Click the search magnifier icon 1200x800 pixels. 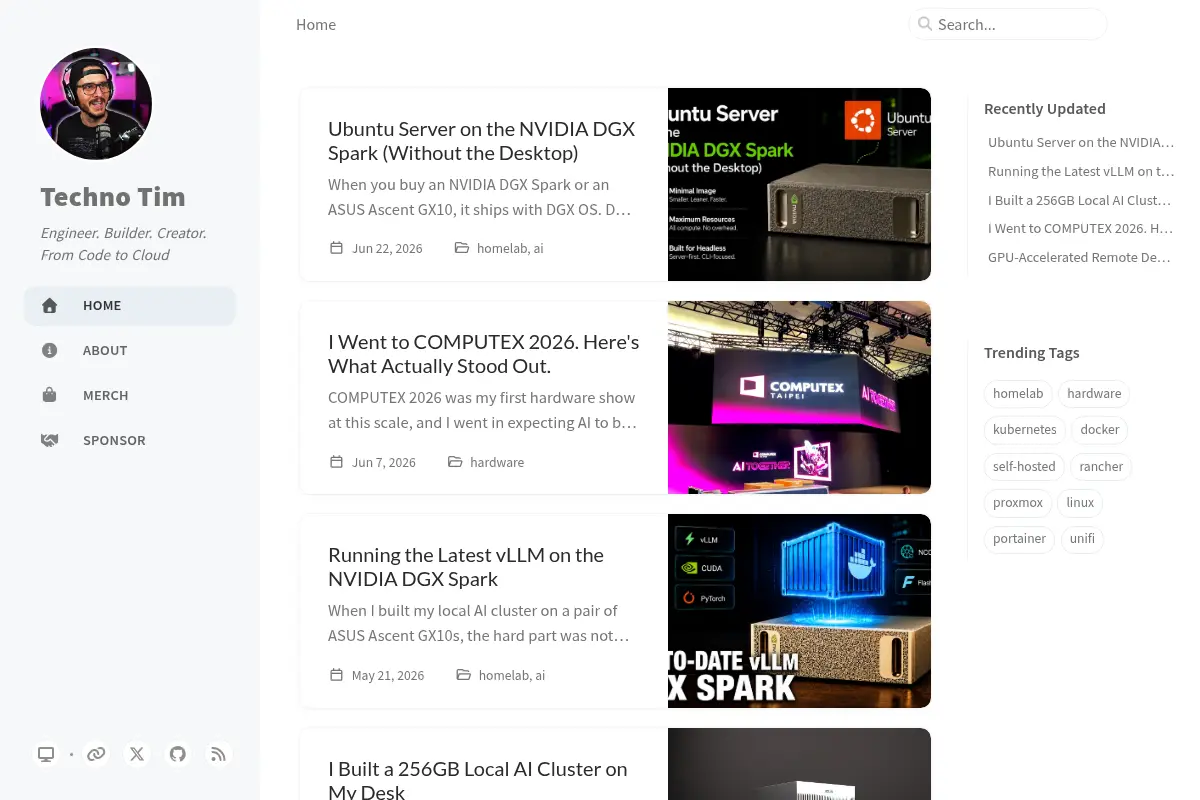(925, 24)
